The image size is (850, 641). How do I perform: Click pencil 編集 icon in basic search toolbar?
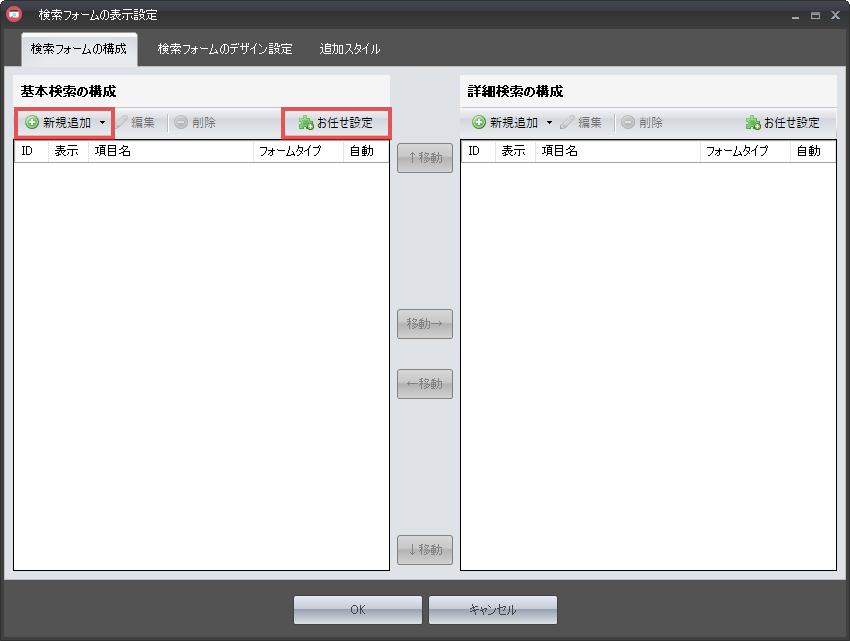click(122, 123)
